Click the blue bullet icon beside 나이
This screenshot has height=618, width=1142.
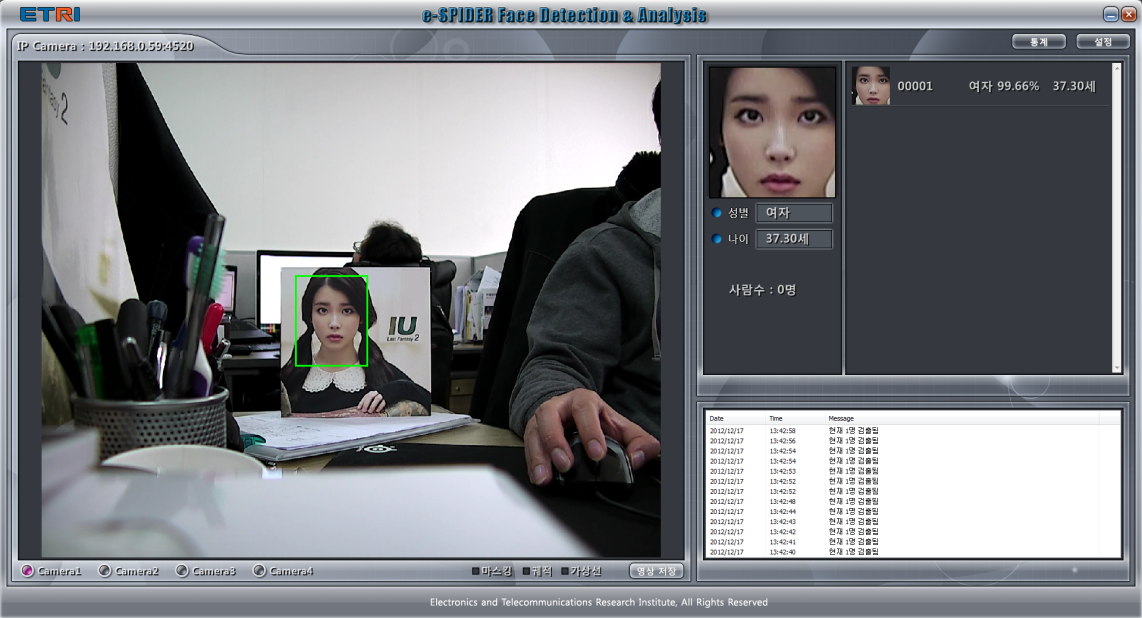click(716, 239)
